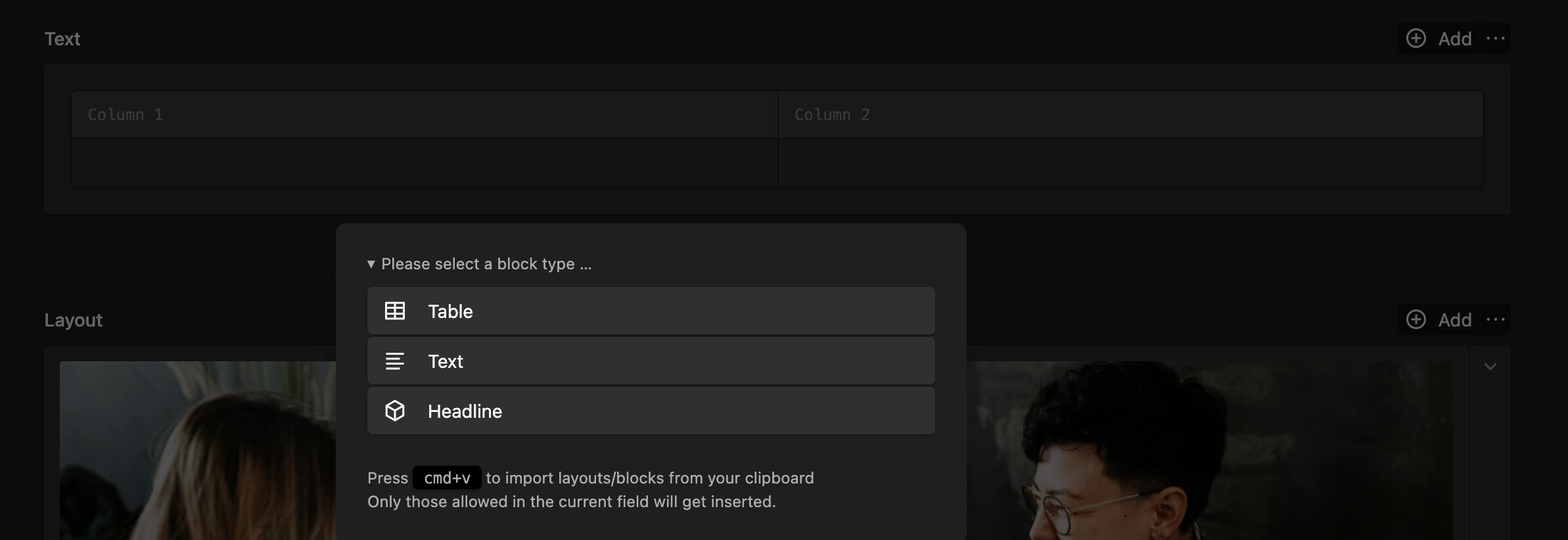Screen dimensions: 1568x540
Task: Click the Column 1 table header cell
Action: [x=425, y=115]
